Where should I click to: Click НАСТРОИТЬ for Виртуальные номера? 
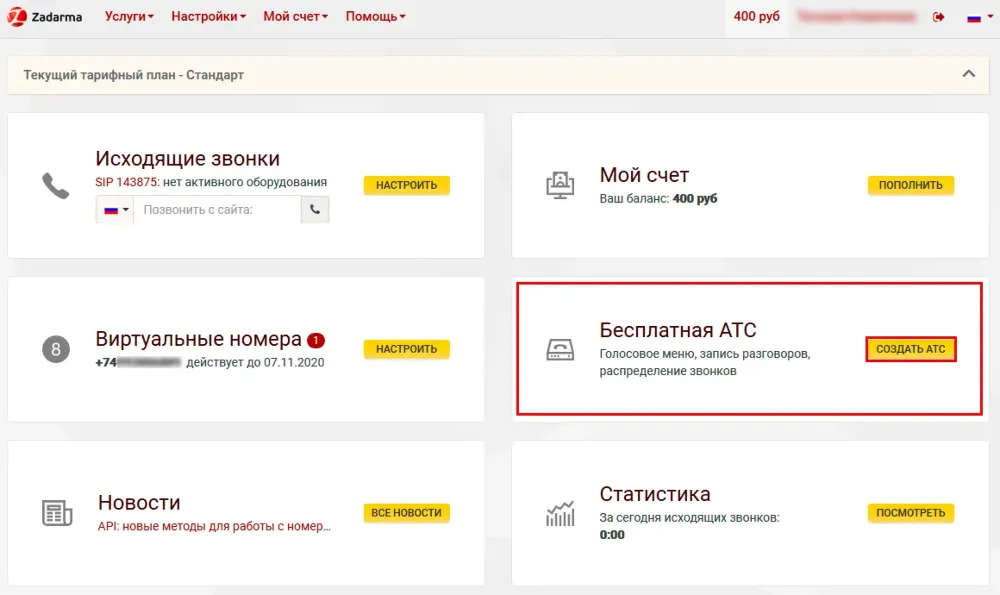click(406, 349)
